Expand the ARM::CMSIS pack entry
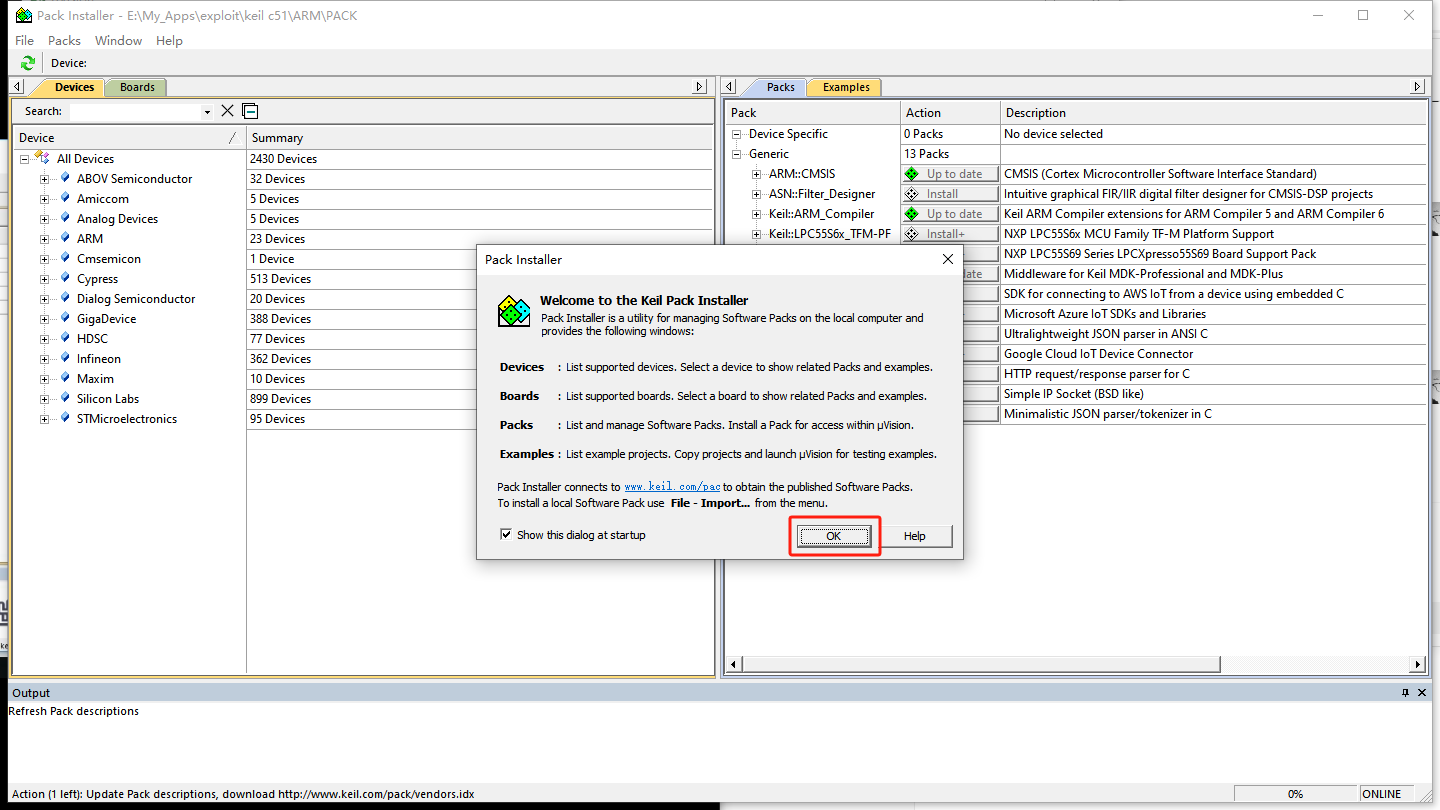Image resolution: width=1440 pixels, height=810 pixels. (x=757, y=174)
